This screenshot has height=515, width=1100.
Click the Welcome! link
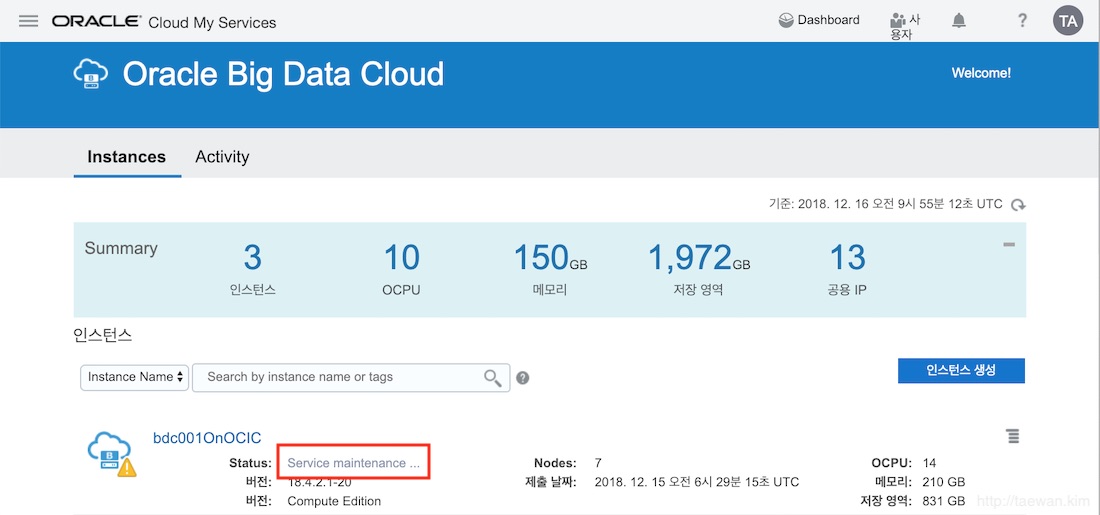click(x=981, y=73)
